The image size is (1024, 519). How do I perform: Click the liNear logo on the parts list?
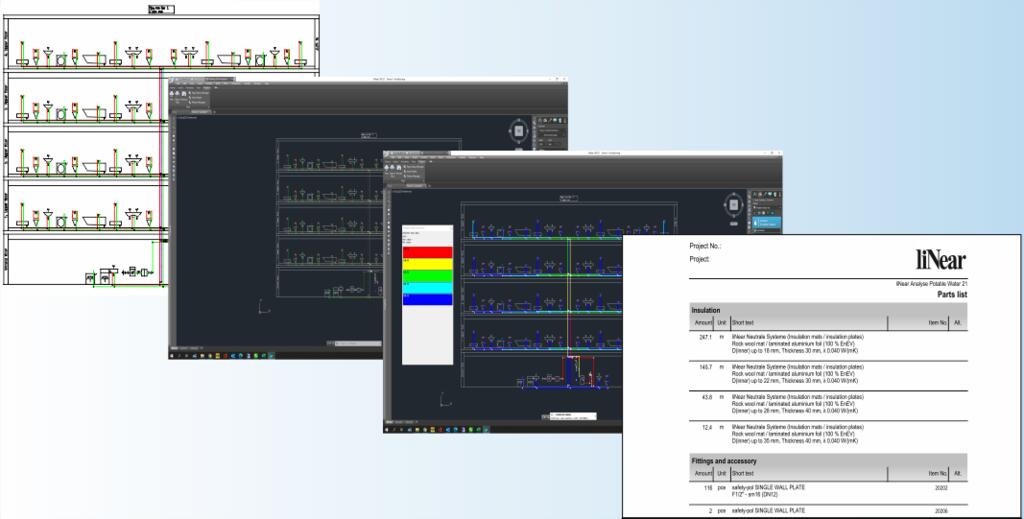[x=939, y=260]
